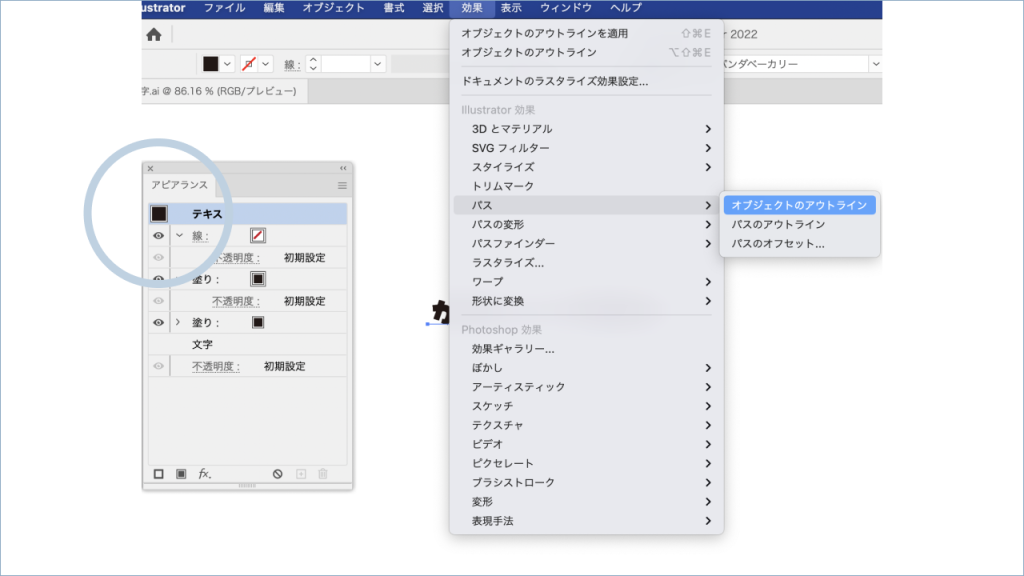Open the Appearance panel options menu
Viewport: 1024px width, 576px height.
342,186
